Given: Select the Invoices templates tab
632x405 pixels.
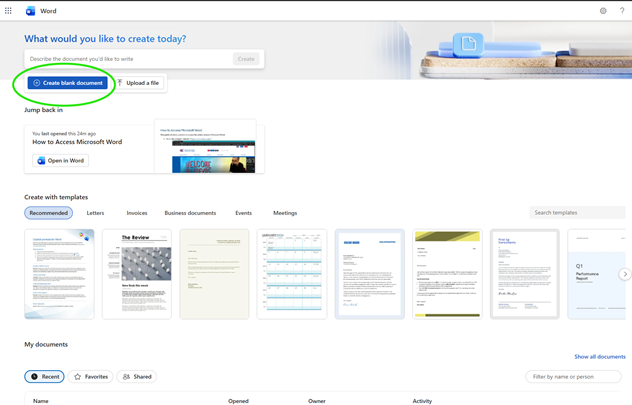Looking at the screenshot, I should tap(137, 213).
